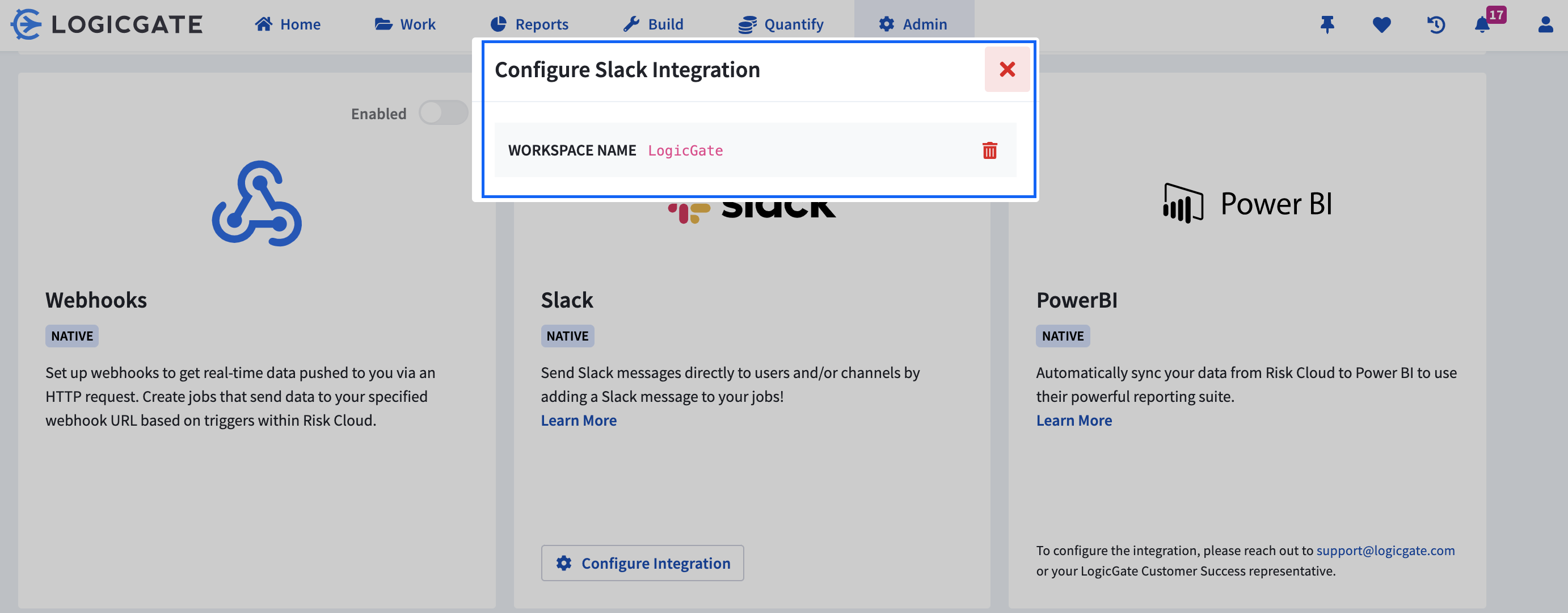The image size is (1568, 613).
Task: Delete the LogicGate workspace with trash icon
Action: [x=989, y=150]
